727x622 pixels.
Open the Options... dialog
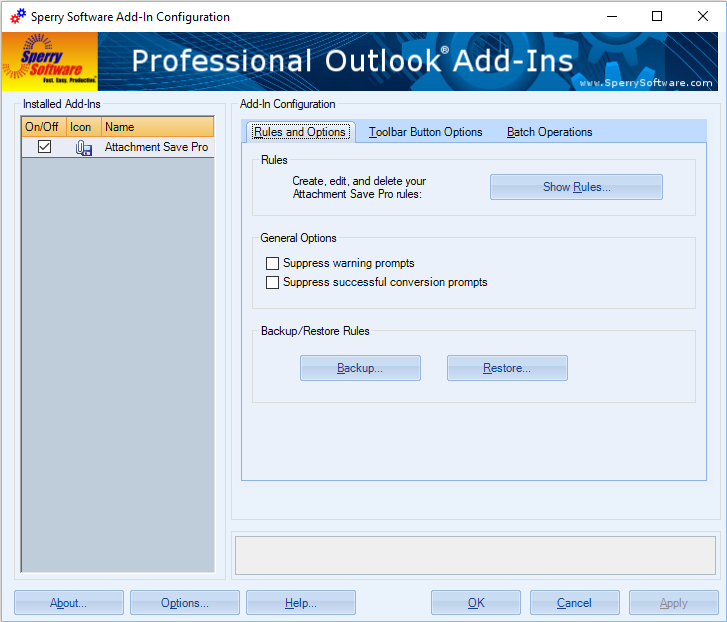click(x=185, y=603)
